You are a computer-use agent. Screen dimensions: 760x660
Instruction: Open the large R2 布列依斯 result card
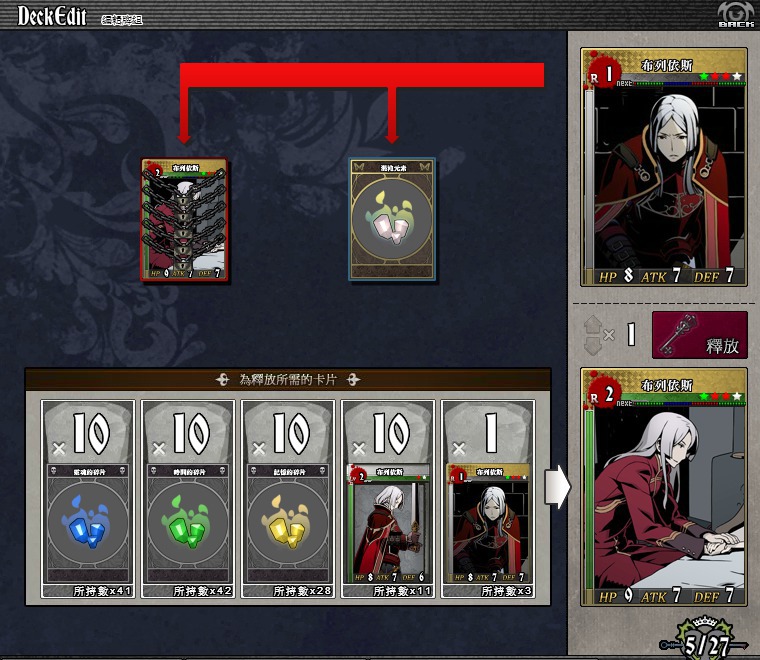click(x=664, y=487)
